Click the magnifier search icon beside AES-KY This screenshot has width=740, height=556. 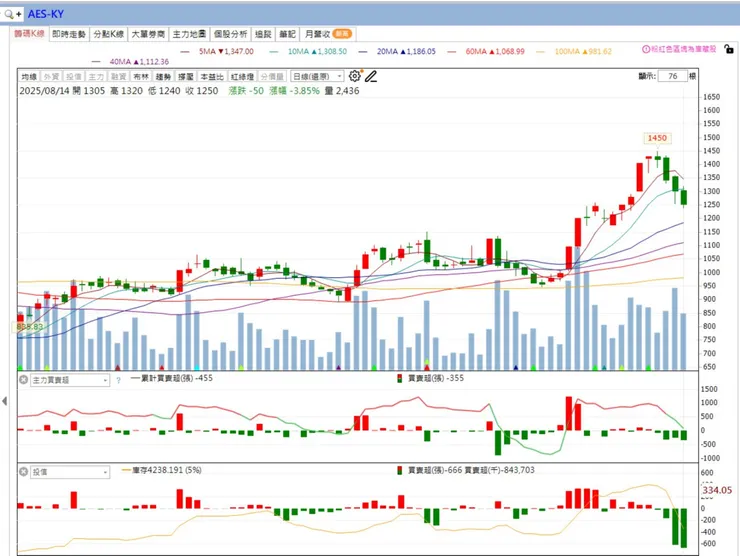[x=8, y=14]
